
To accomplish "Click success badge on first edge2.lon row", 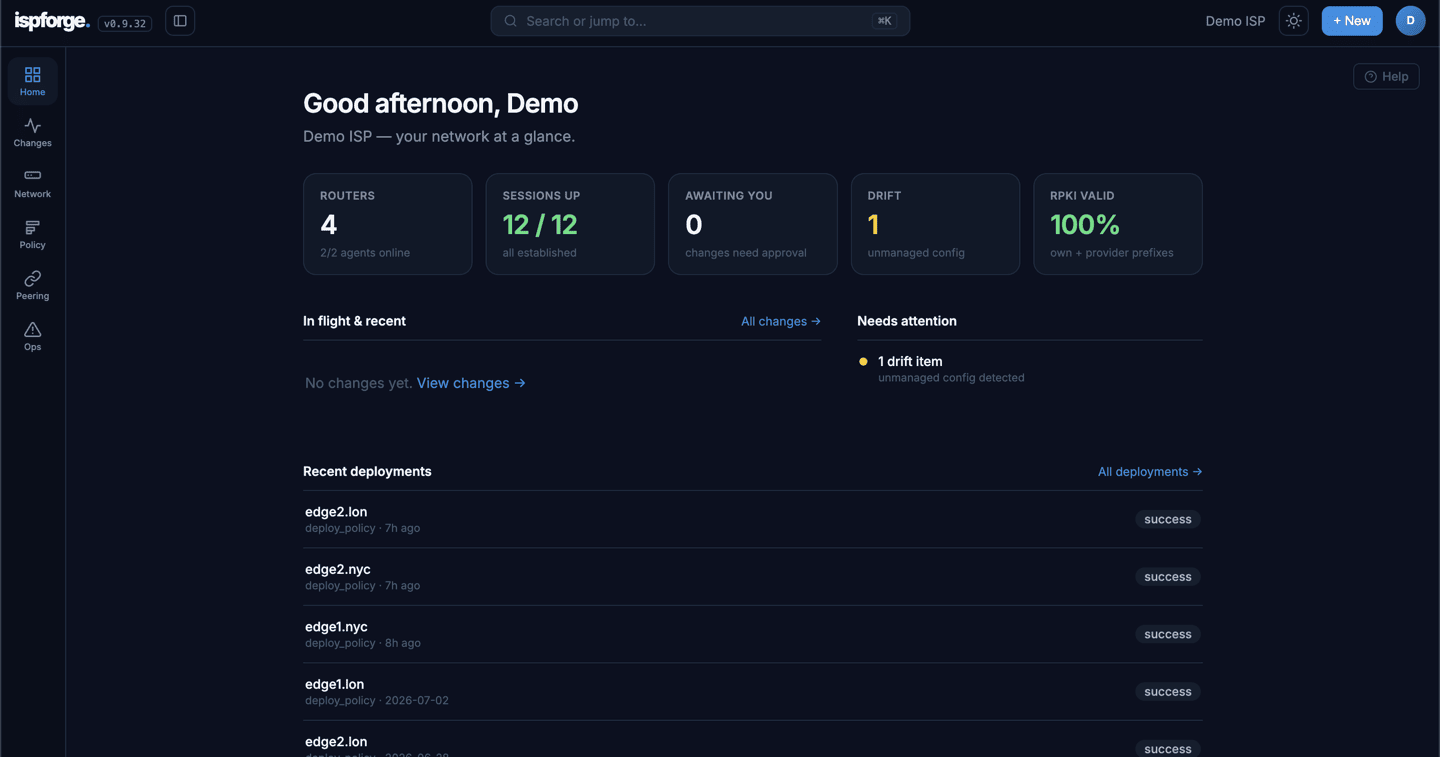I will pos(1168,519).
